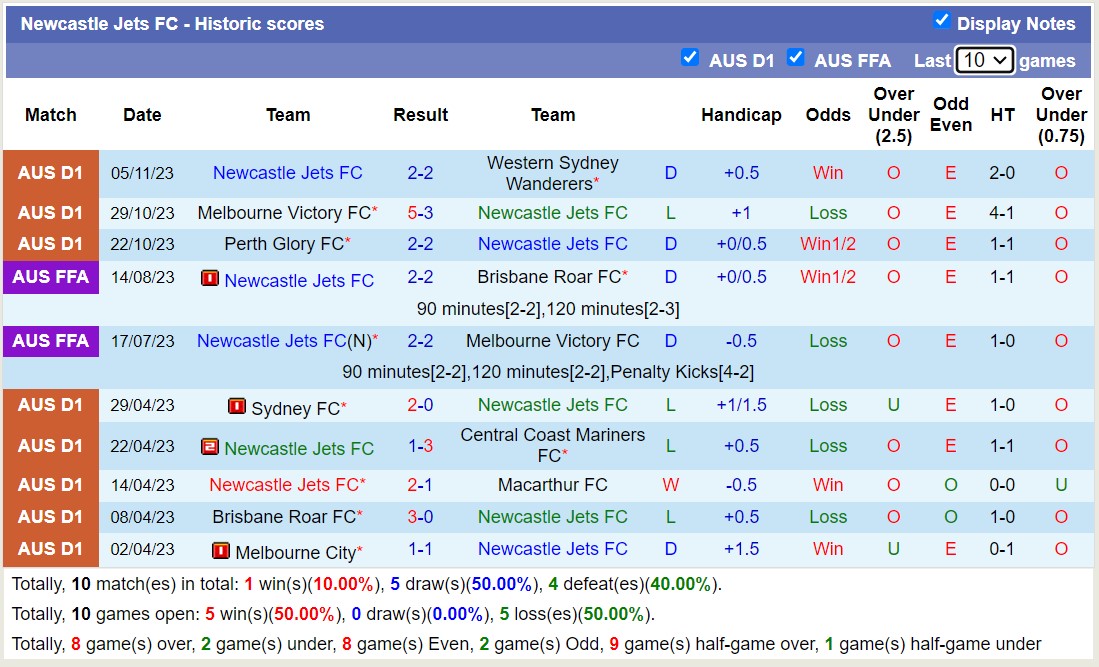Click the AUS D1 badge beside the Sydney FC match

[50, 405]
